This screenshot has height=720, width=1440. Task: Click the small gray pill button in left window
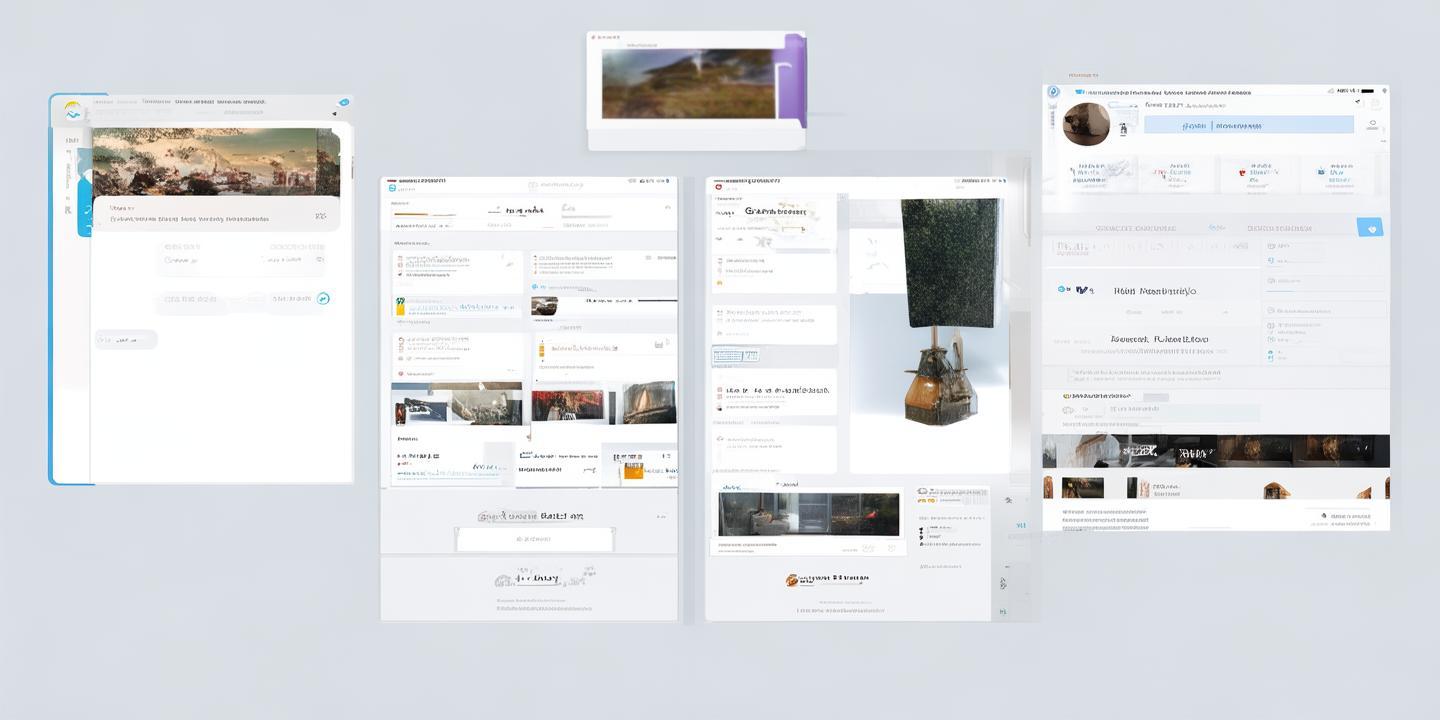(x=126, y=340)
